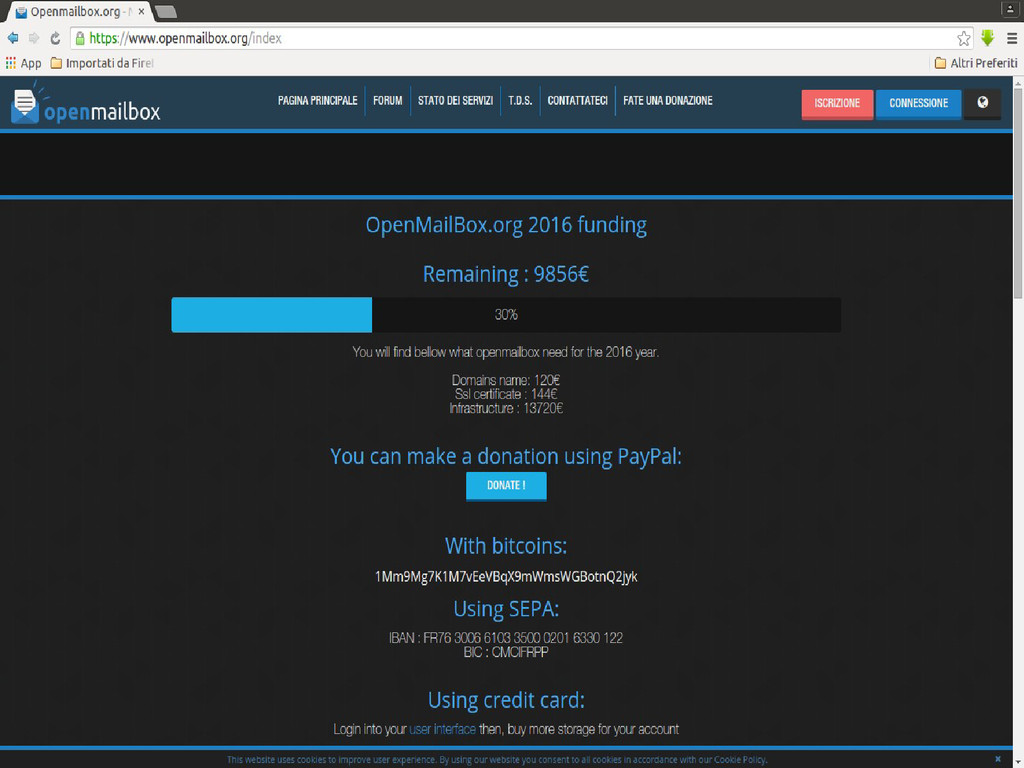Click the browser back arrow
Screen dimensions: 1024x768
12,39
